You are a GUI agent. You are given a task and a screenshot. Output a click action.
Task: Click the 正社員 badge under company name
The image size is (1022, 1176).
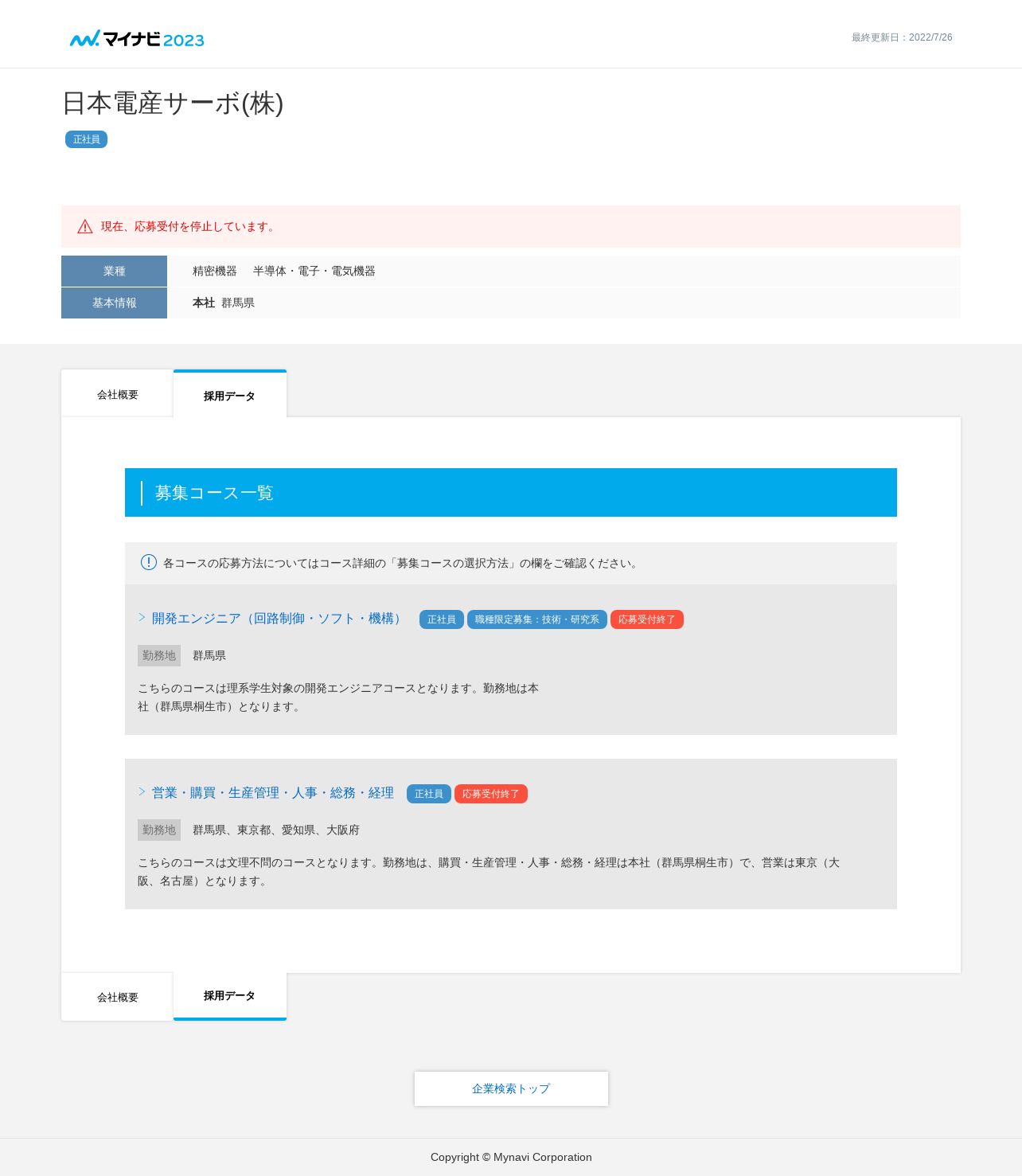tap(86, 139)
